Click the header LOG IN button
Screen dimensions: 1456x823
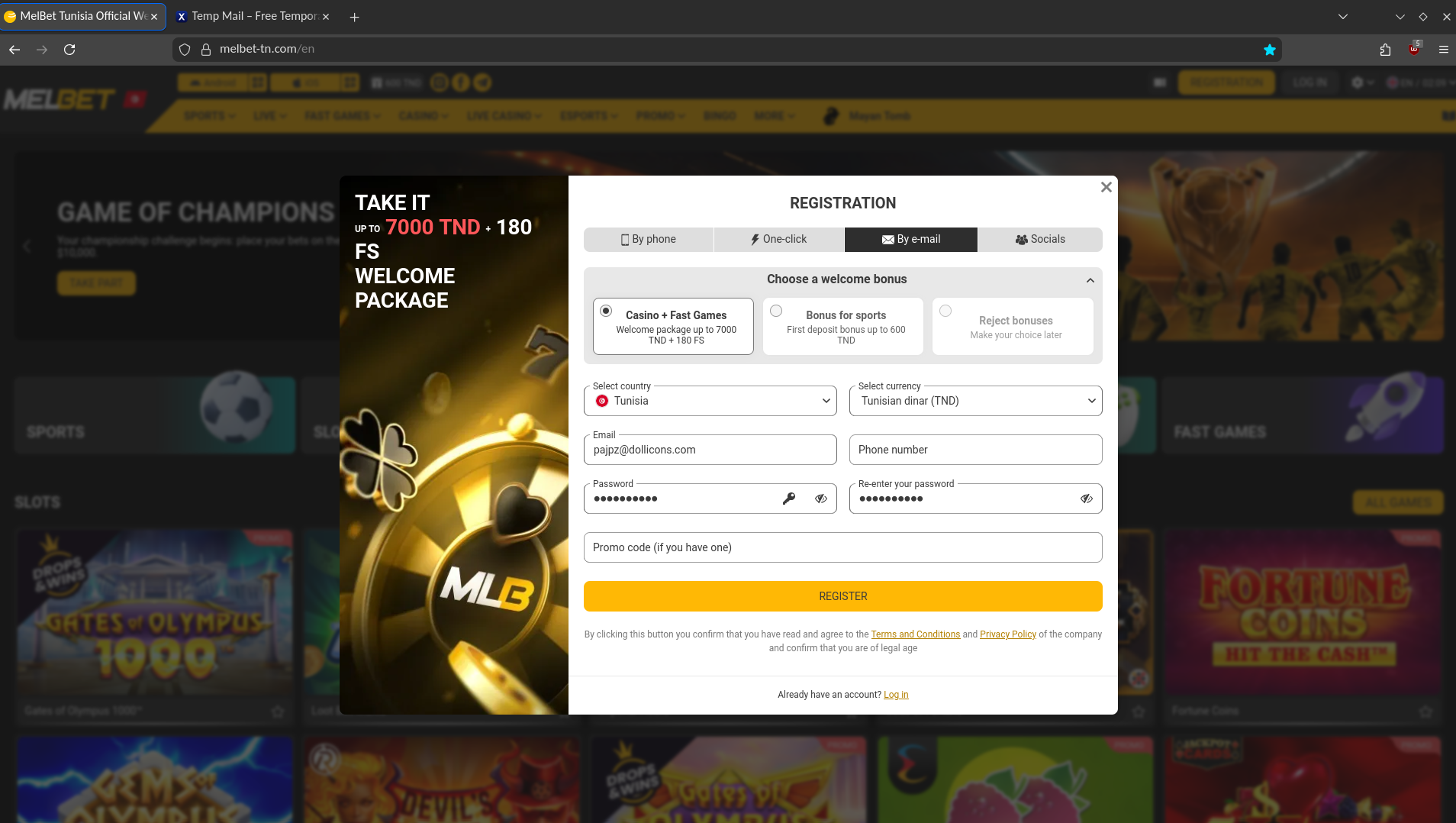pyautogui.click(x=1310, y=82)
